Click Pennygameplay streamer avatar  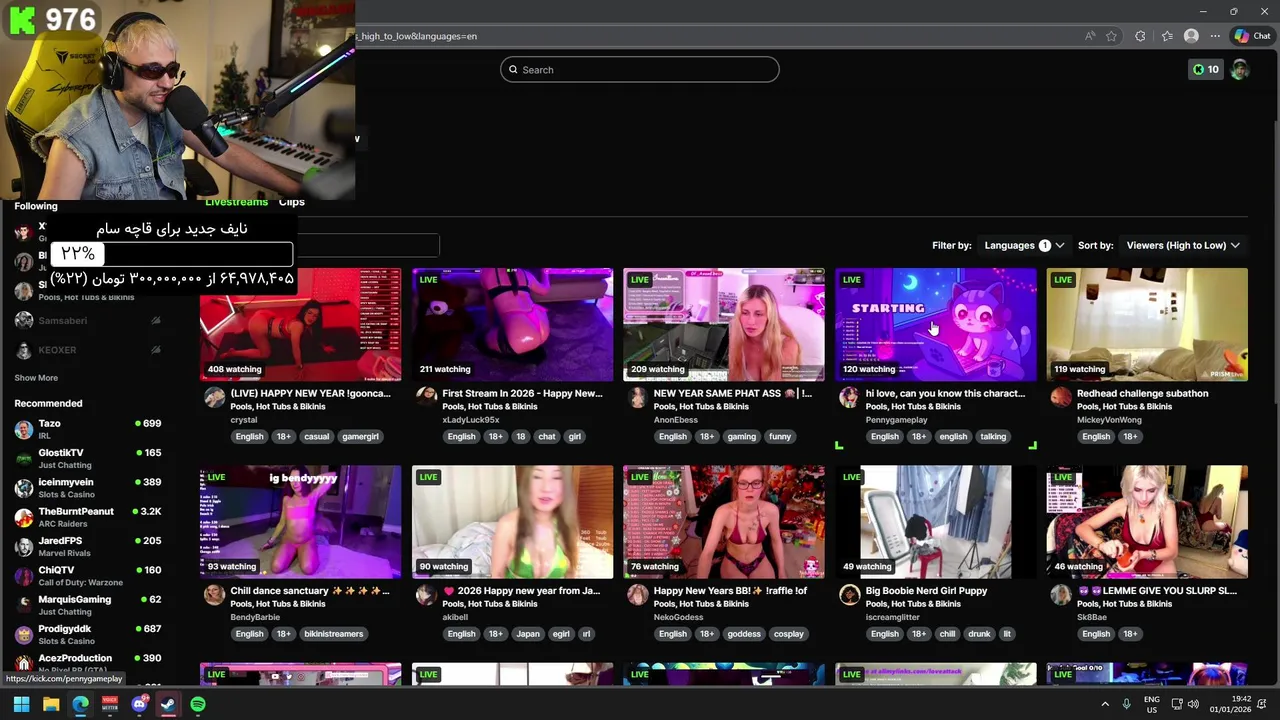849,398
